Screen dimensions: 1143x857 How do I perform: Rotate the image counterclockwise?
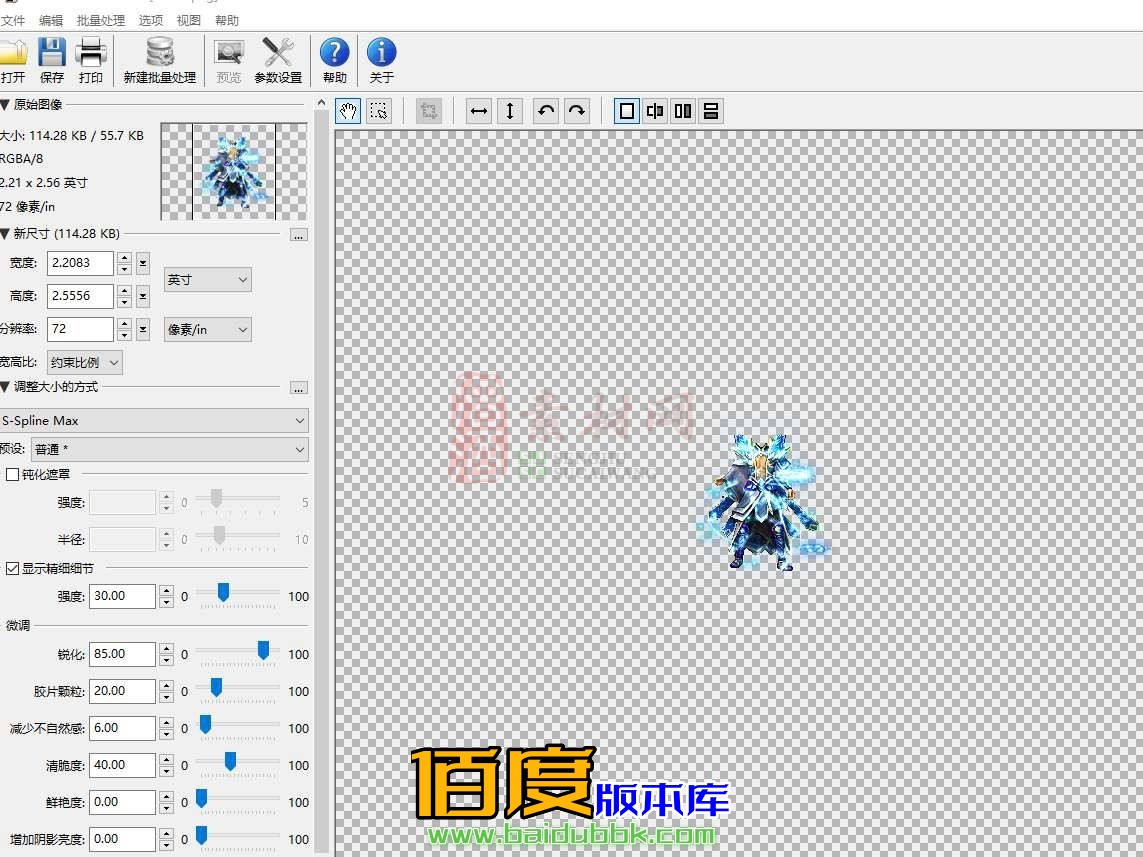(545, 110)
